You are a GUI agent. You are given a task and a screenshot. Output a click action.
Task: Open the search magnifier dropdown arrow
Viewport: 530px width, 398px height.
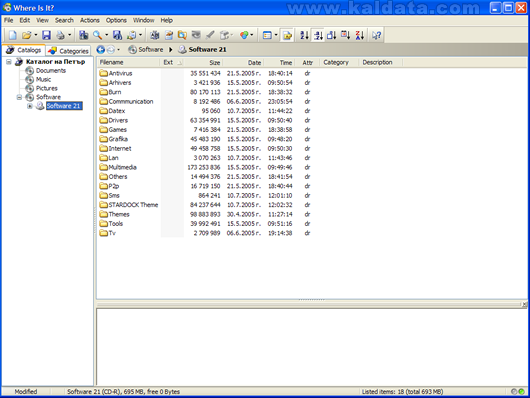coord(106,35)
